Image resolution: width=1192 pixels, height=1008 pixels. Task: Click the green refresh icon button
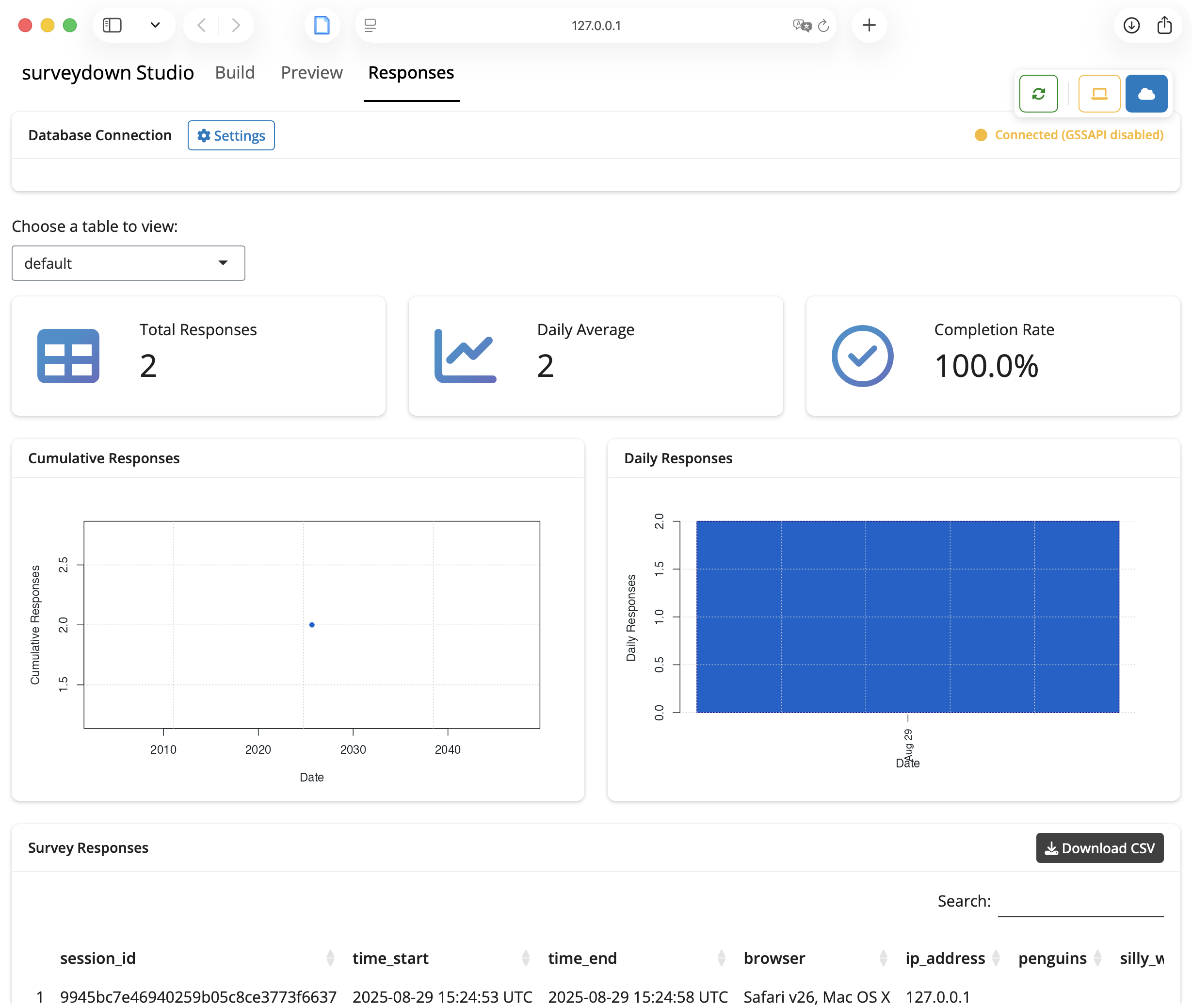click(x=1038, y=94)
